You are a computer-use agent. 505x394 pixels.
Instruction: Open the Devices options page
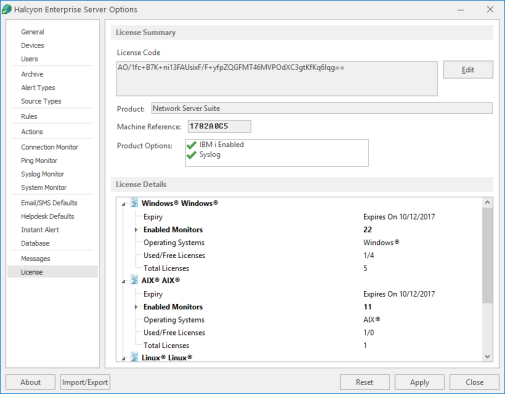pyautogui.click(x=32, y=45)
